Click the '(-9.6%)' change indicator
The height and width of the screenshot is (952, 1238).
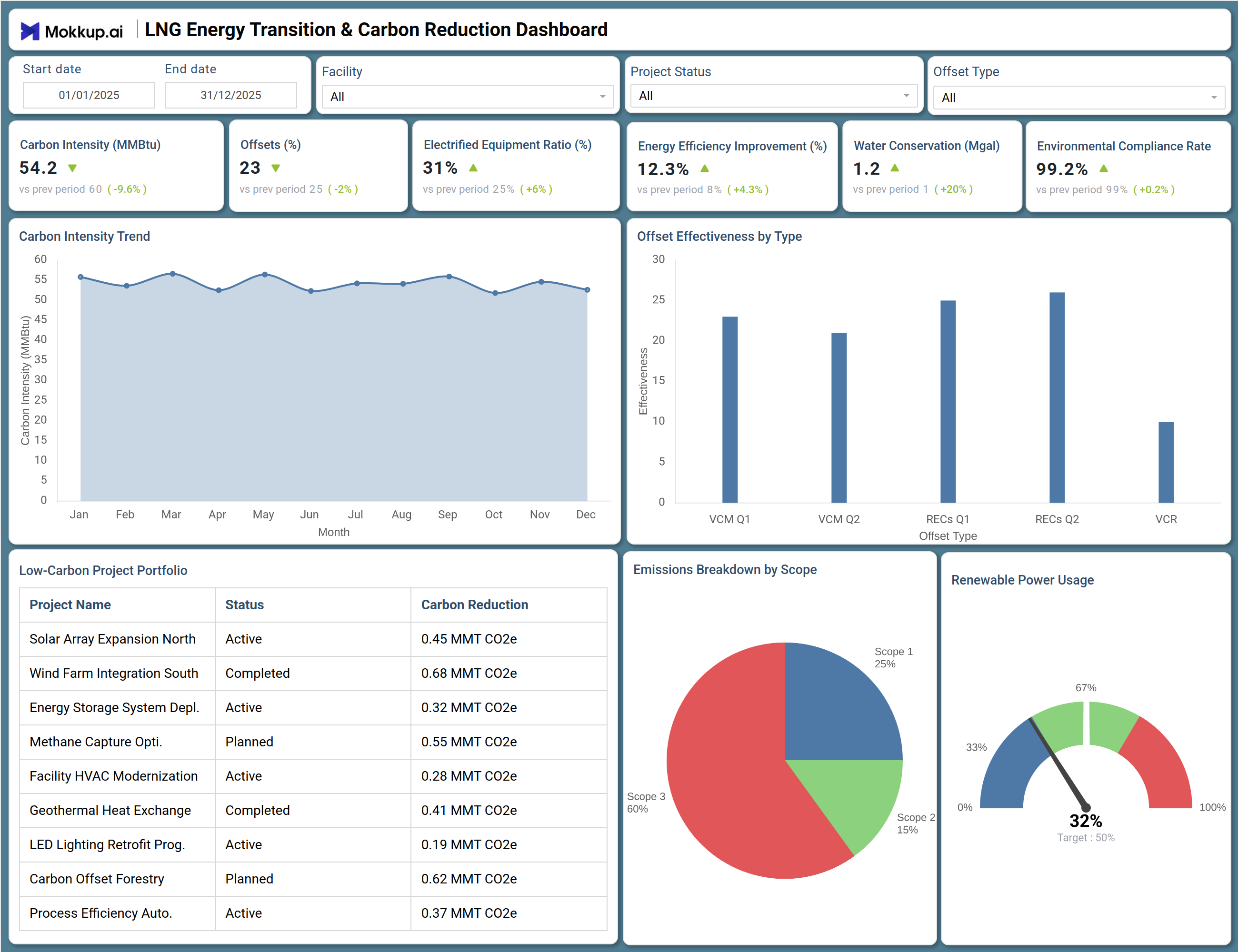[x=127, y=189]
